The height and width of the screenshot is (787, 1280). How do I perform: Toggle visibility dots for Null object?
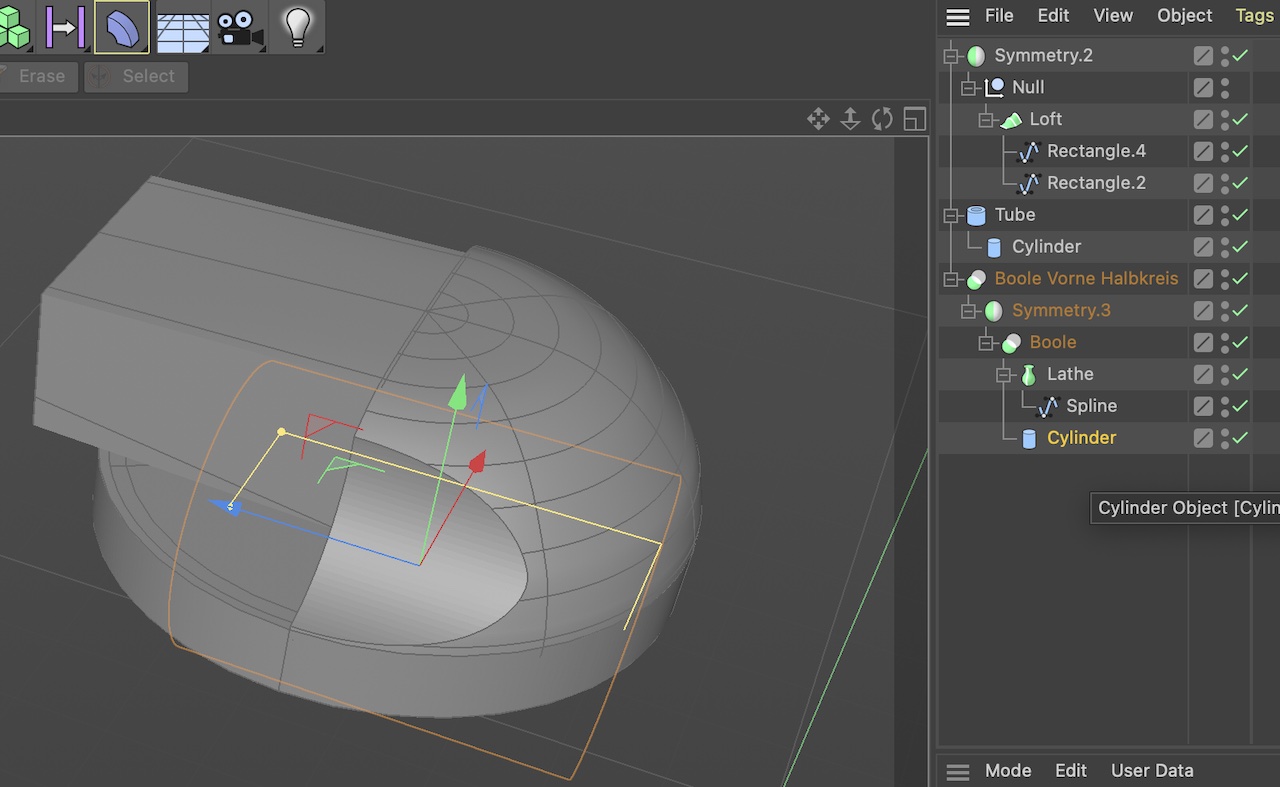pos(1225,88)
